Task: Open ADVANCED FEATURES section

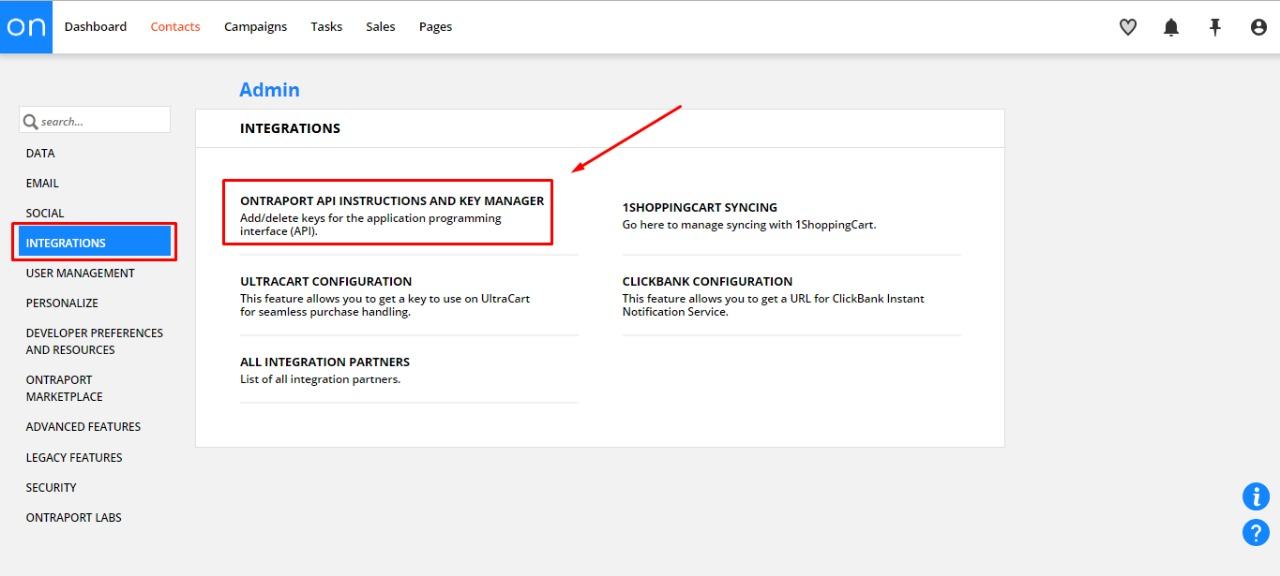Action: [x=83, y=427]
